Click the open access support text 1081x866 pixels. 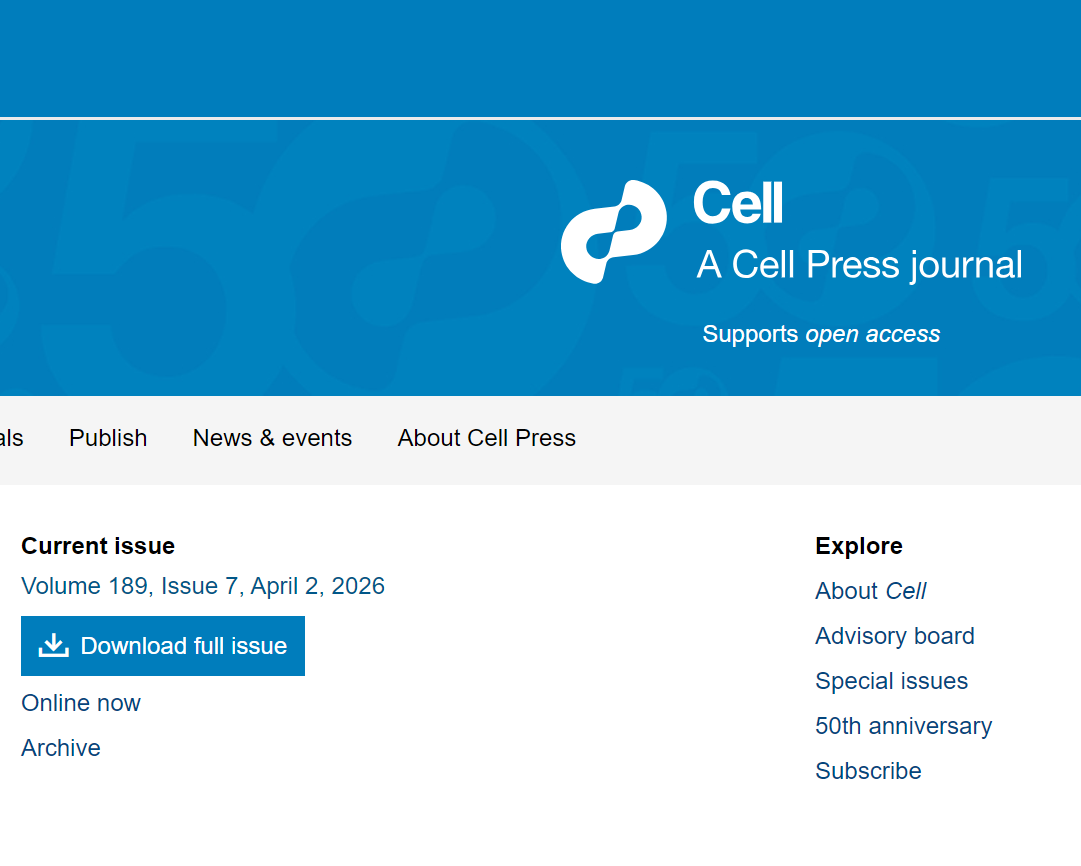(x=821, y=334)
